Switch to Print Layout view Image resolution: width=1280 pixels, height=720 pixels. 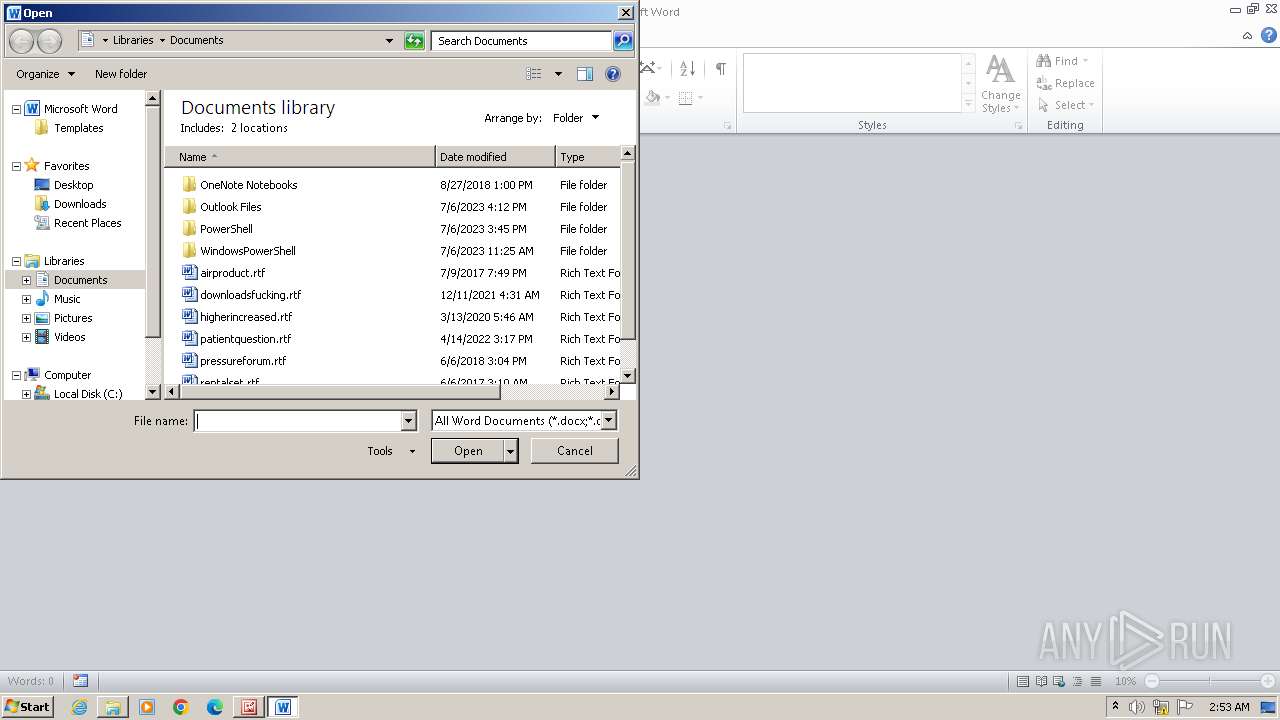point(1022,681)
